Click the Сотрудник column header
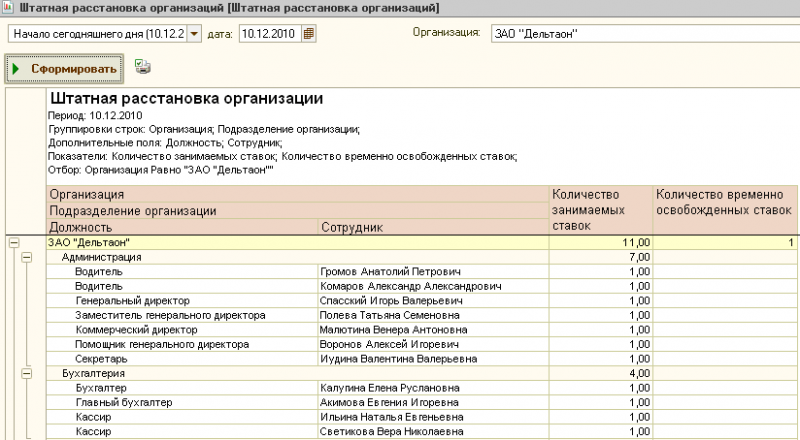Screen dimensions: 800x440 [x=433, y=227]
